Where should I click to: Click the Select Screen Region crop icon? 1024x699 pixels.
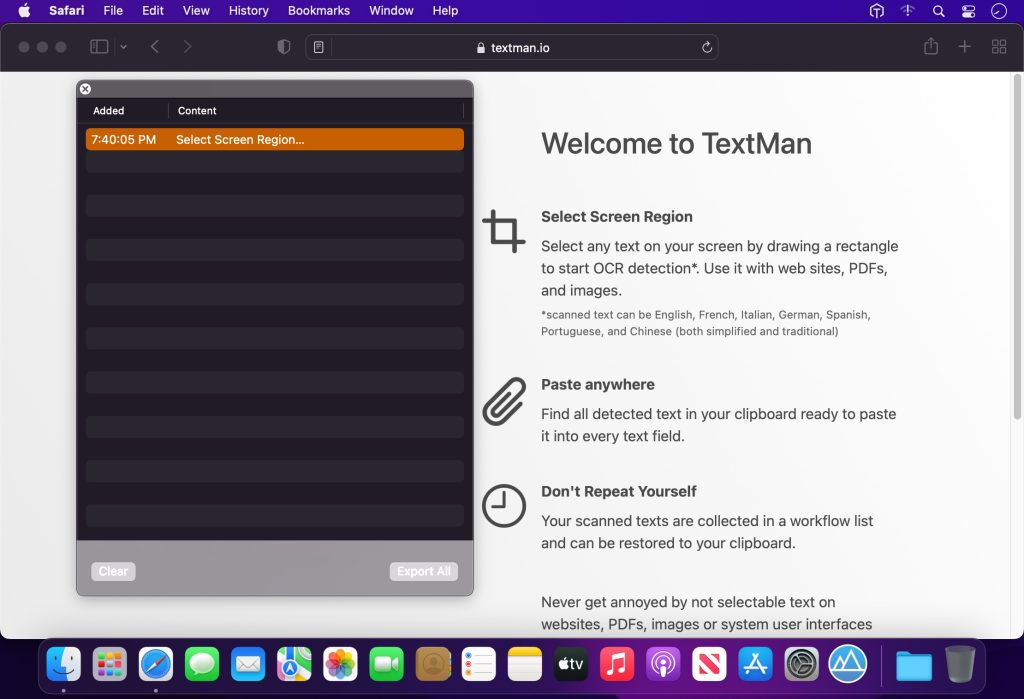(x=504, y=229)
